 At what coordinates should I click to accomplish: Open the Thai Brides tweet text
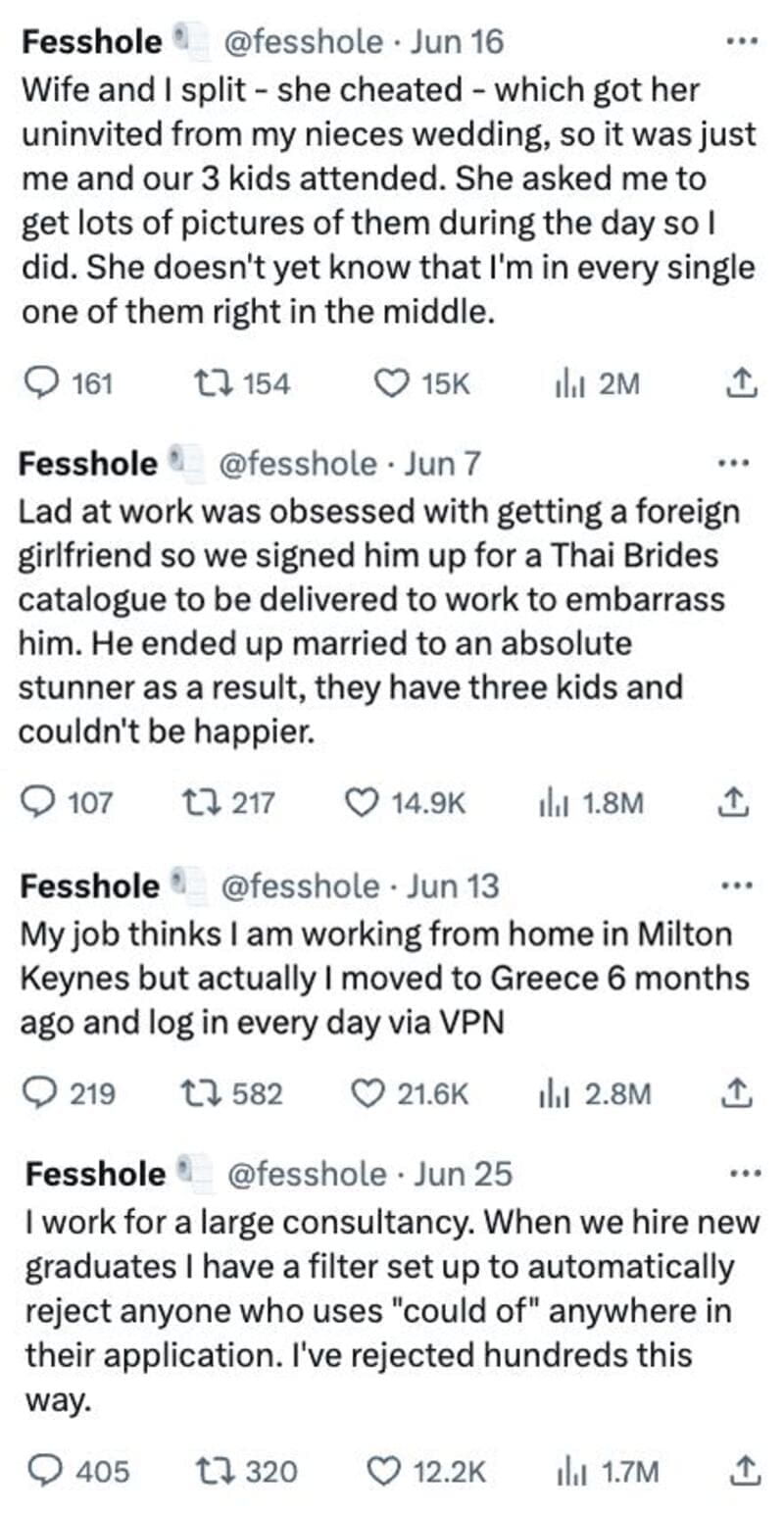[x=372, y=620]
